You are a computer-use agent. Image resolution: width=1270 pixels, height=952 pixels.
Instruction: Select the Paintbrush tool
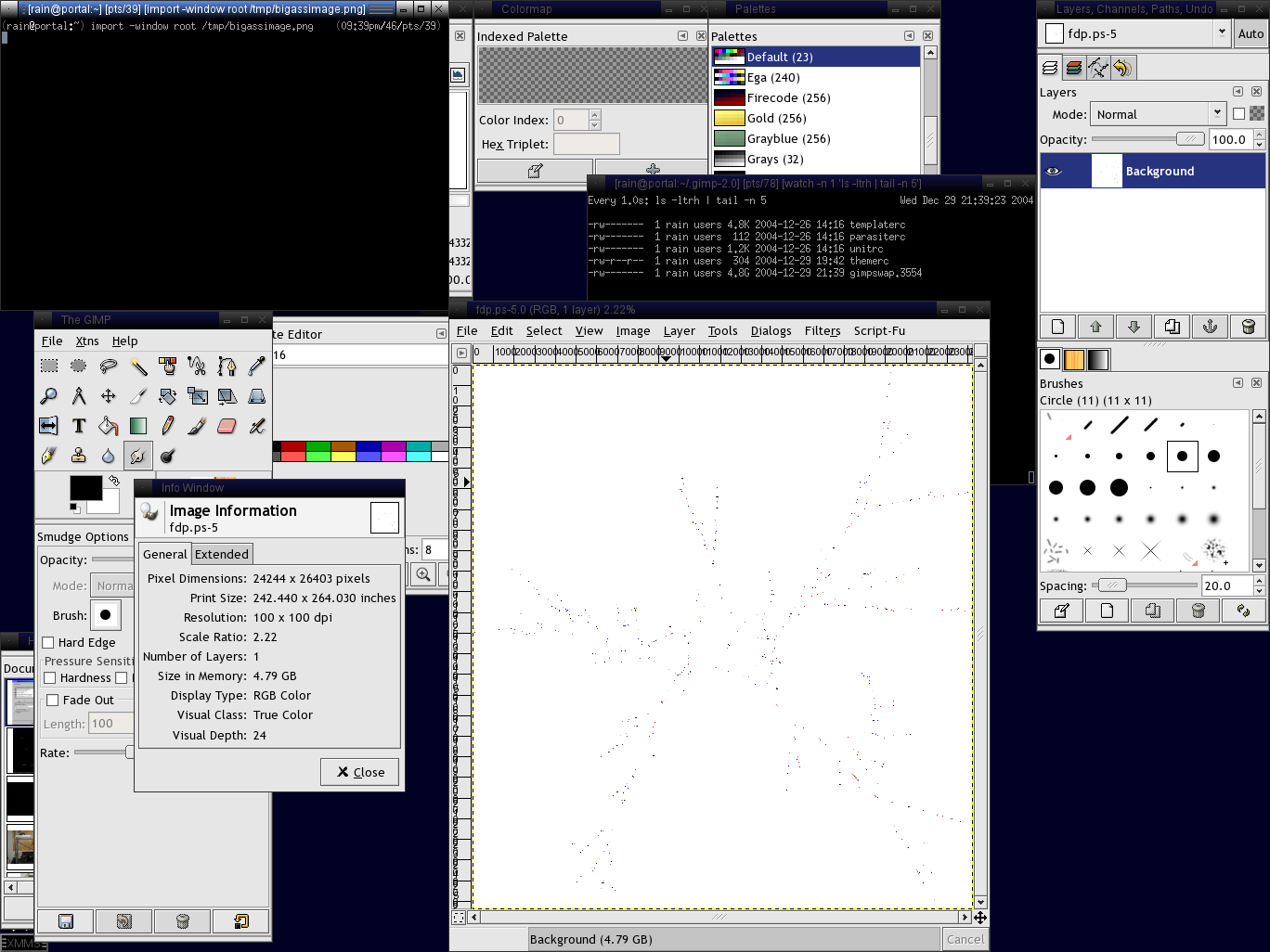[198, 426]
